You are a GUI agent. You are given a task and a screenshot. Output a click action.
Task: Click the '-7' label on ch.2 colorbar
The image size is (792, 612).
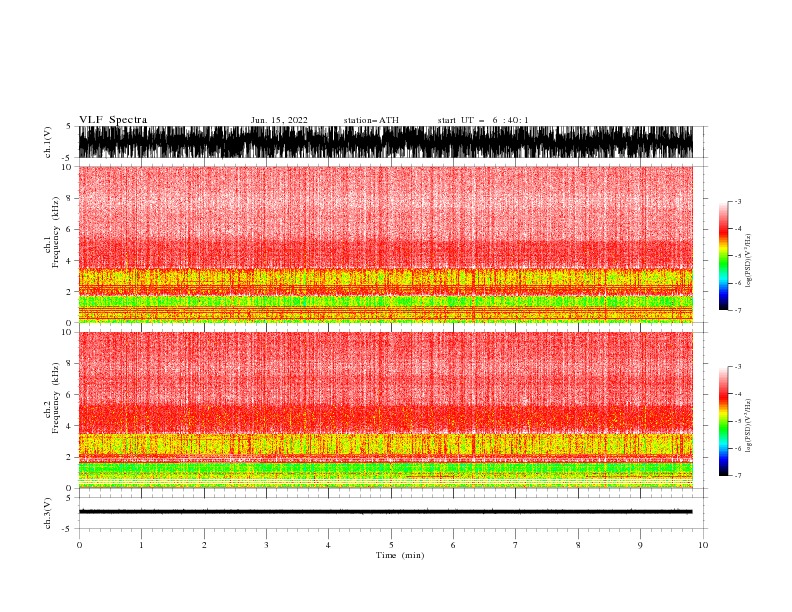click(x=737, y=475)
